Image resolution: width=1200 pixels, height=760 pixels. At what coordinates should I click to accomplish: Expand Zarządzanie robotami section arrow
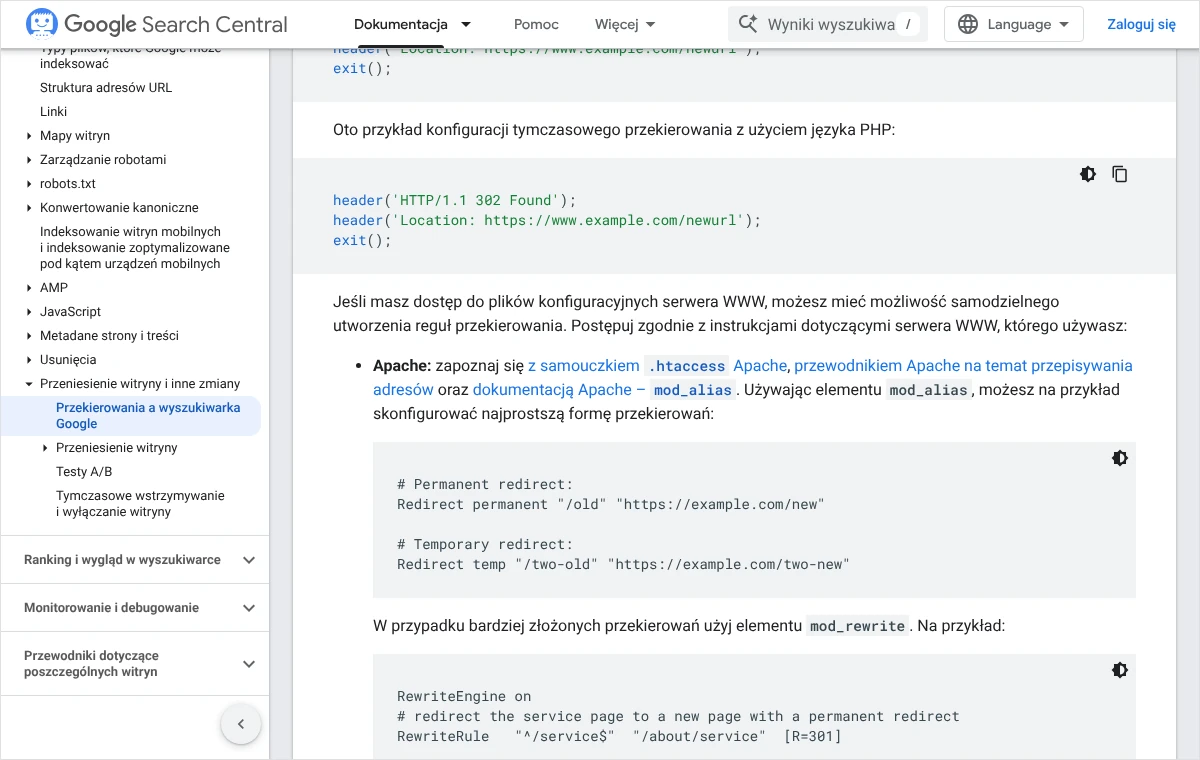[29, 160]
